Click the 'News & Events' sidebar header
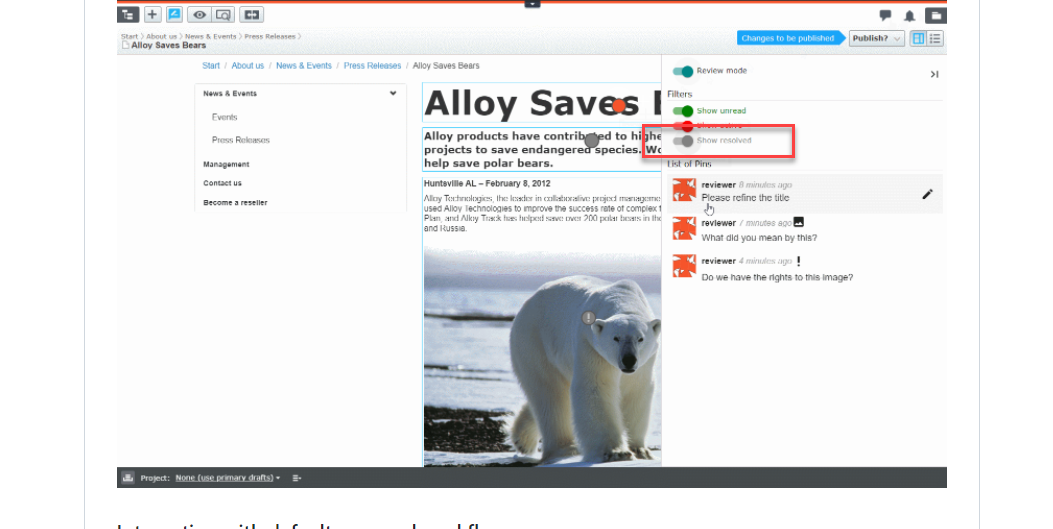Viewport: 1053px width, 529px height. (x=230, y=93)
